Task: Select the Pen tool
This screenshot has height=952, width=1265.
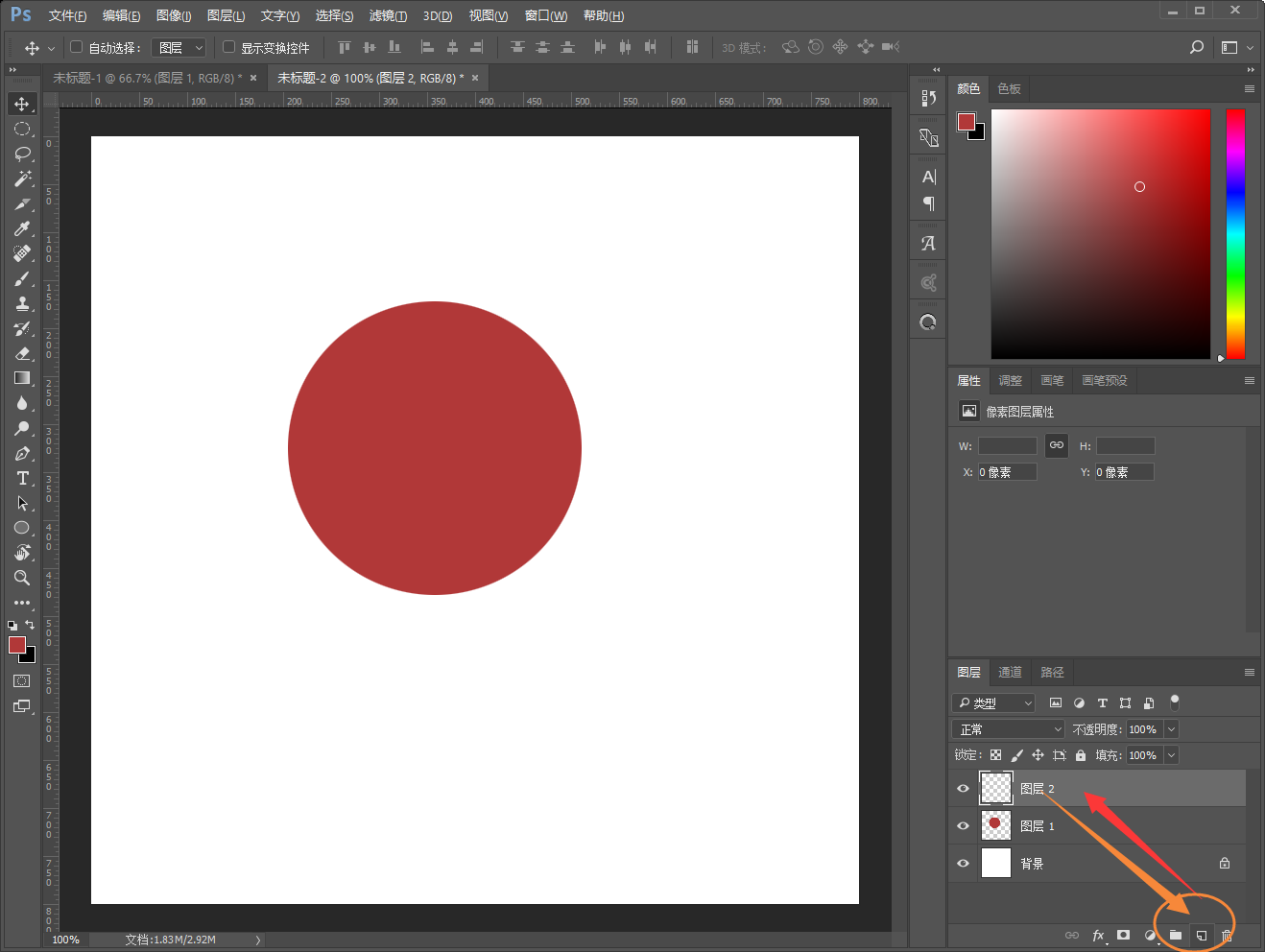Action: coord(22,453)
